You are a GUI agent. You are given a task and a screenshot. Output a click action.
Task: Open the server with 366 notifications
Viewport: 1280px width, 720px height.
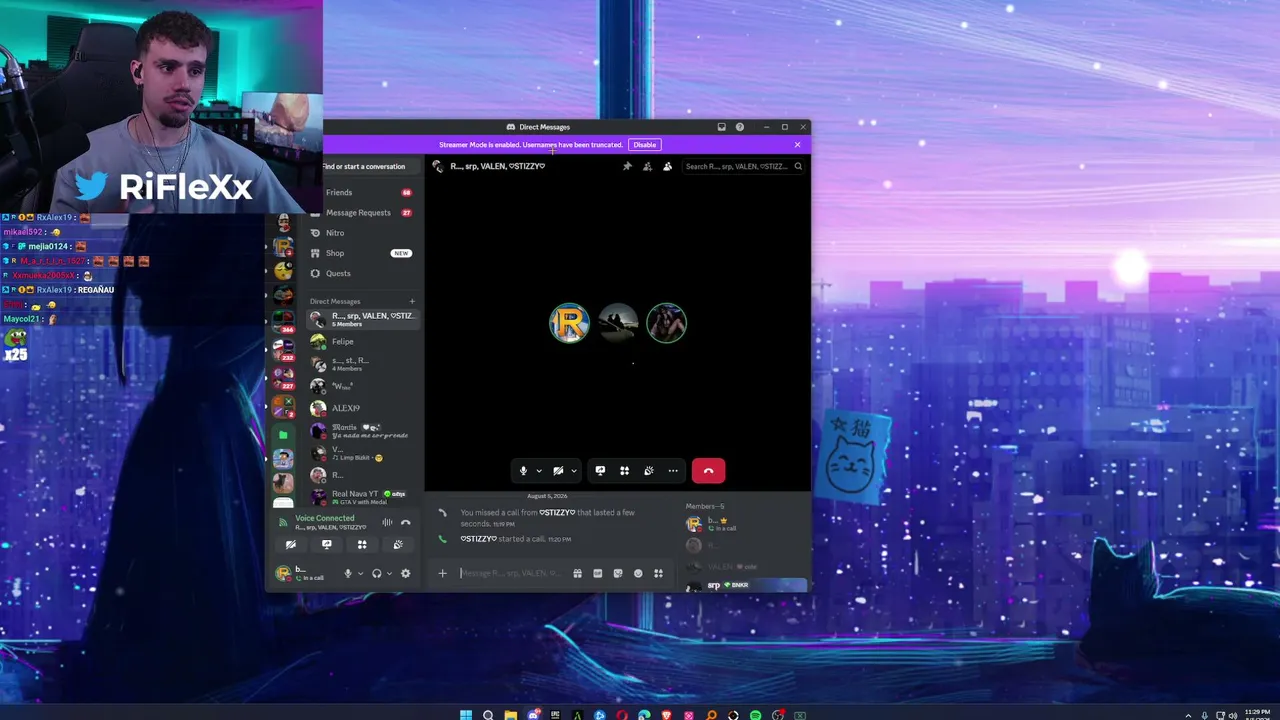pos(283,321)
